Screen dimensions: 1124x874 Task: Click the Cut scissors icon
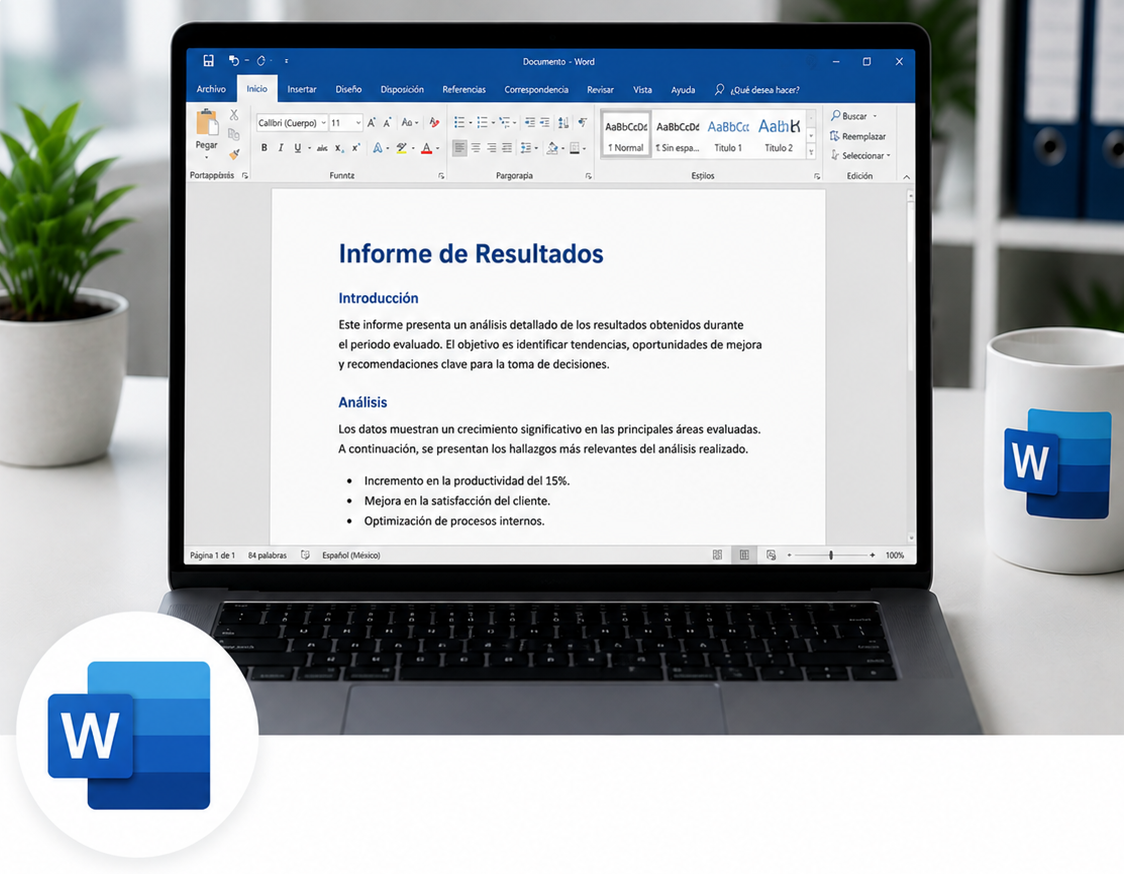pos(234,115)
